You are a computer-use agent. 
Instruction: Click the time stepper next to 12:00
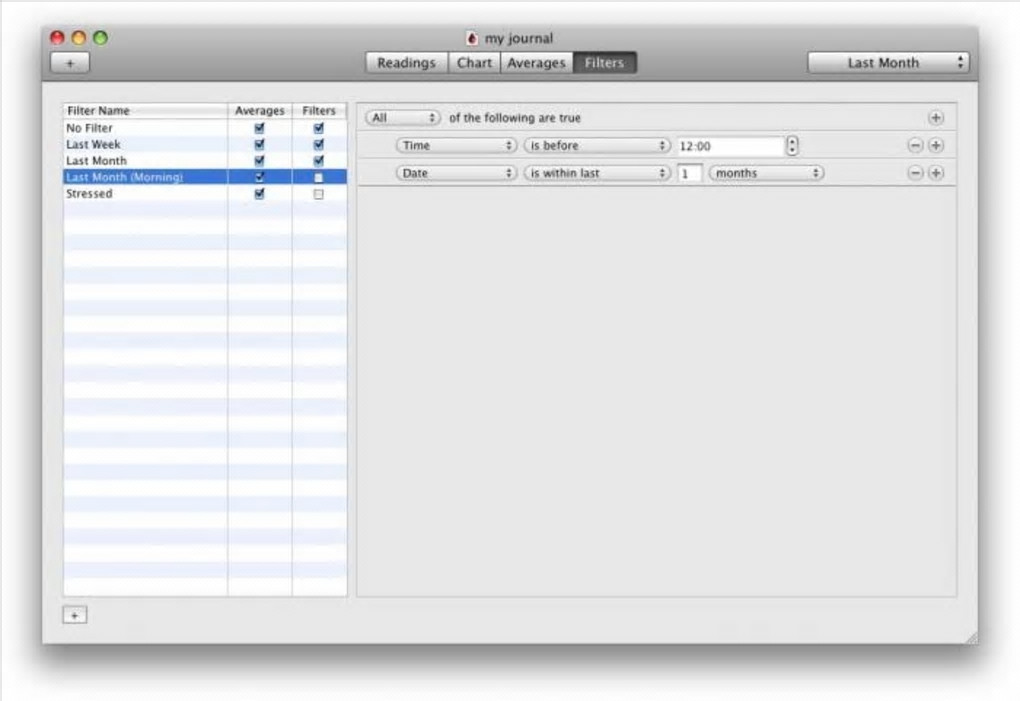pyautogui.click(x=792, y=146)
